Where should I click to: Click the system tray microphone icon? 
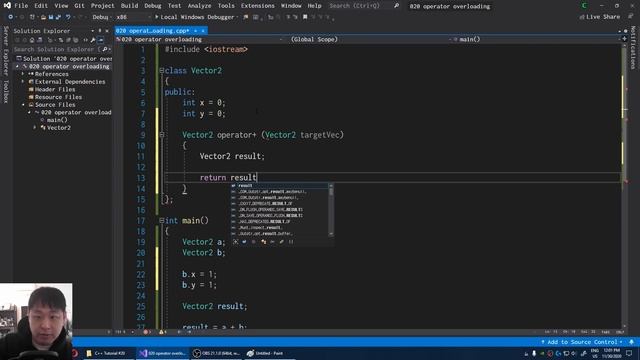(534, 353)
